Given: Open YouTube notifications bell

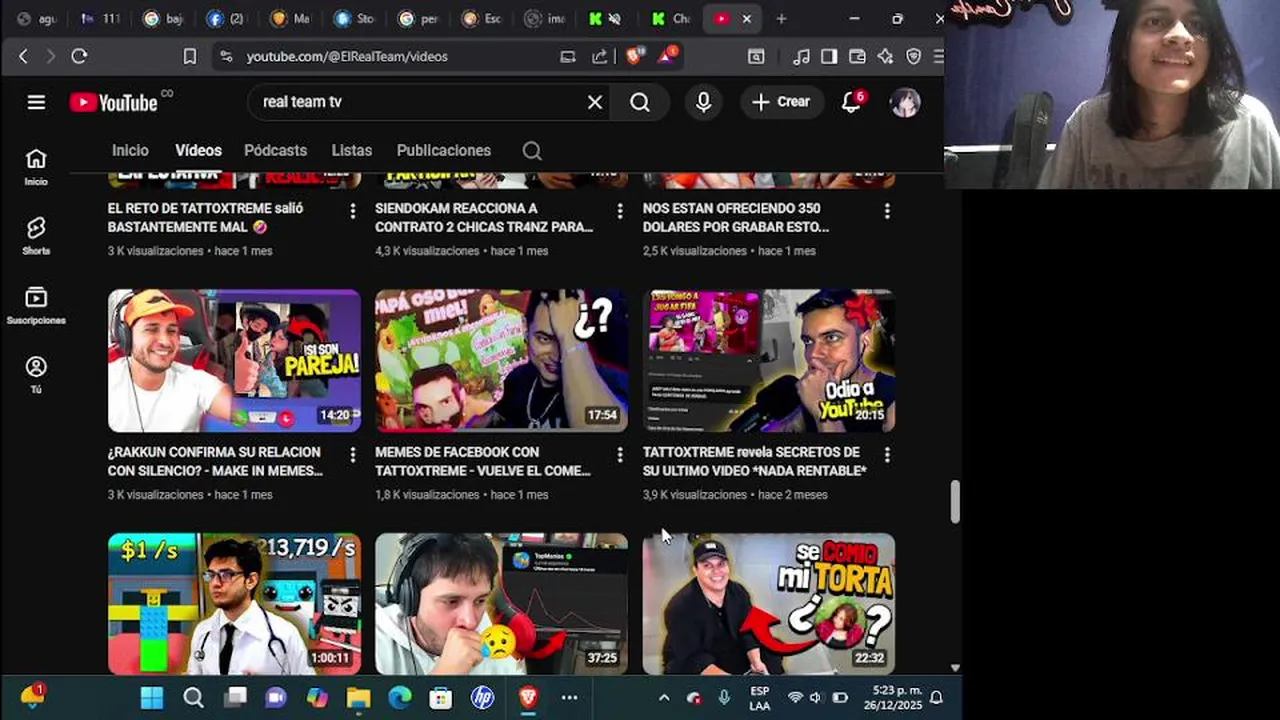Looking at the screenshot, I should pyautogui.click(x=851, y=102).
